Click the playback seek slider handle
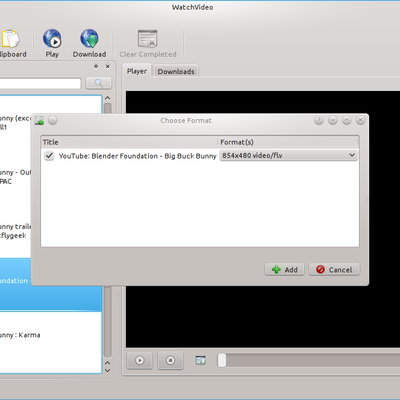Image resolution: width=400 pixels, height=400 pixels. coord(222,360)
